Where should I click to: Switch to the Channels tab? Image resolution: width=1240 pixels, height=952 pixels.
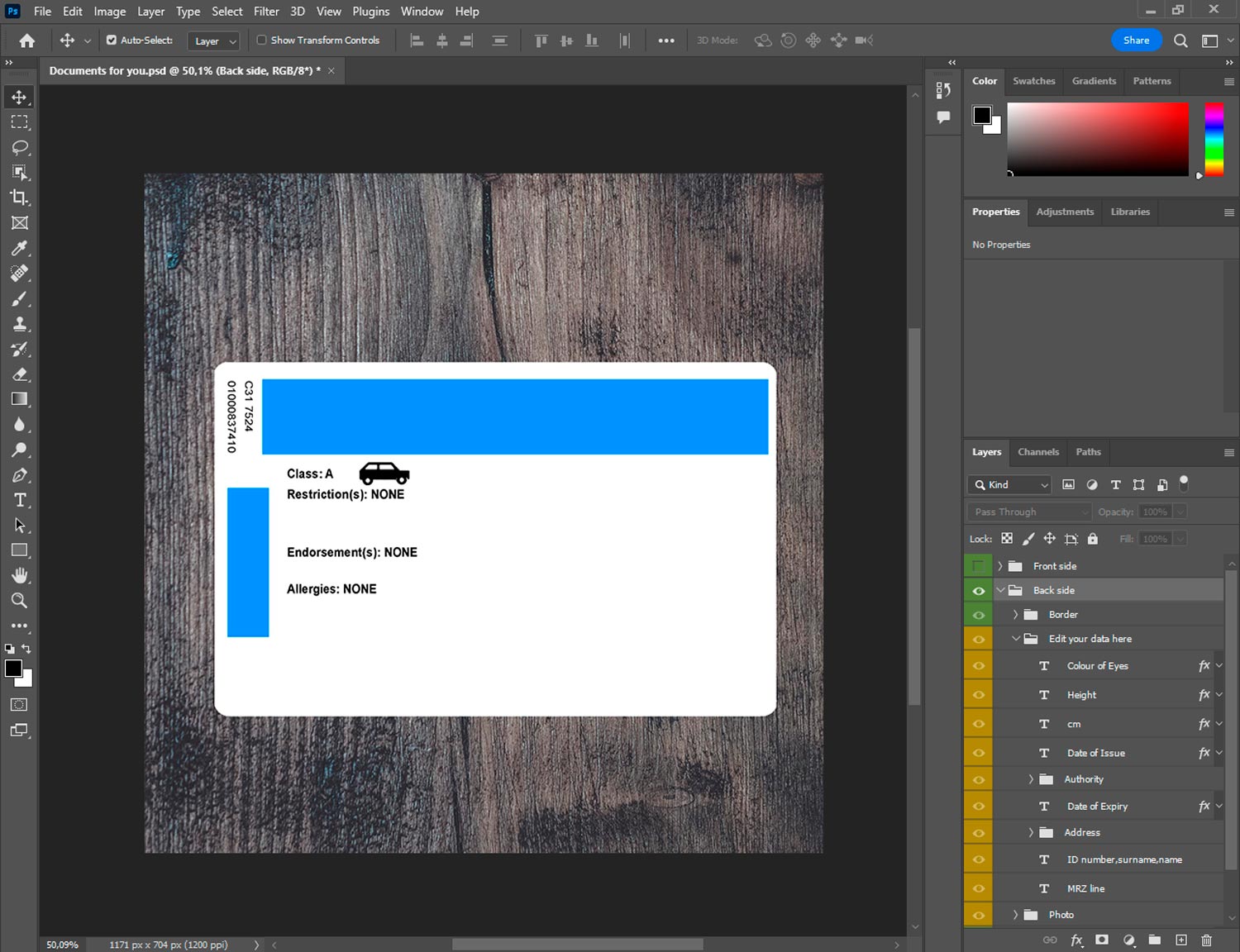point(1037,452)
